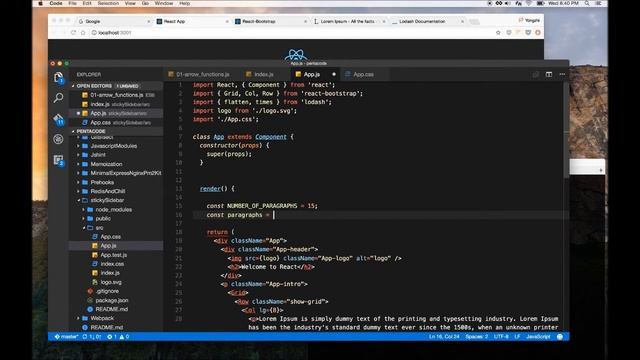Click the LF end-of-line setting
The width and height of the screenshot is (640, 360).
(517, 337)
